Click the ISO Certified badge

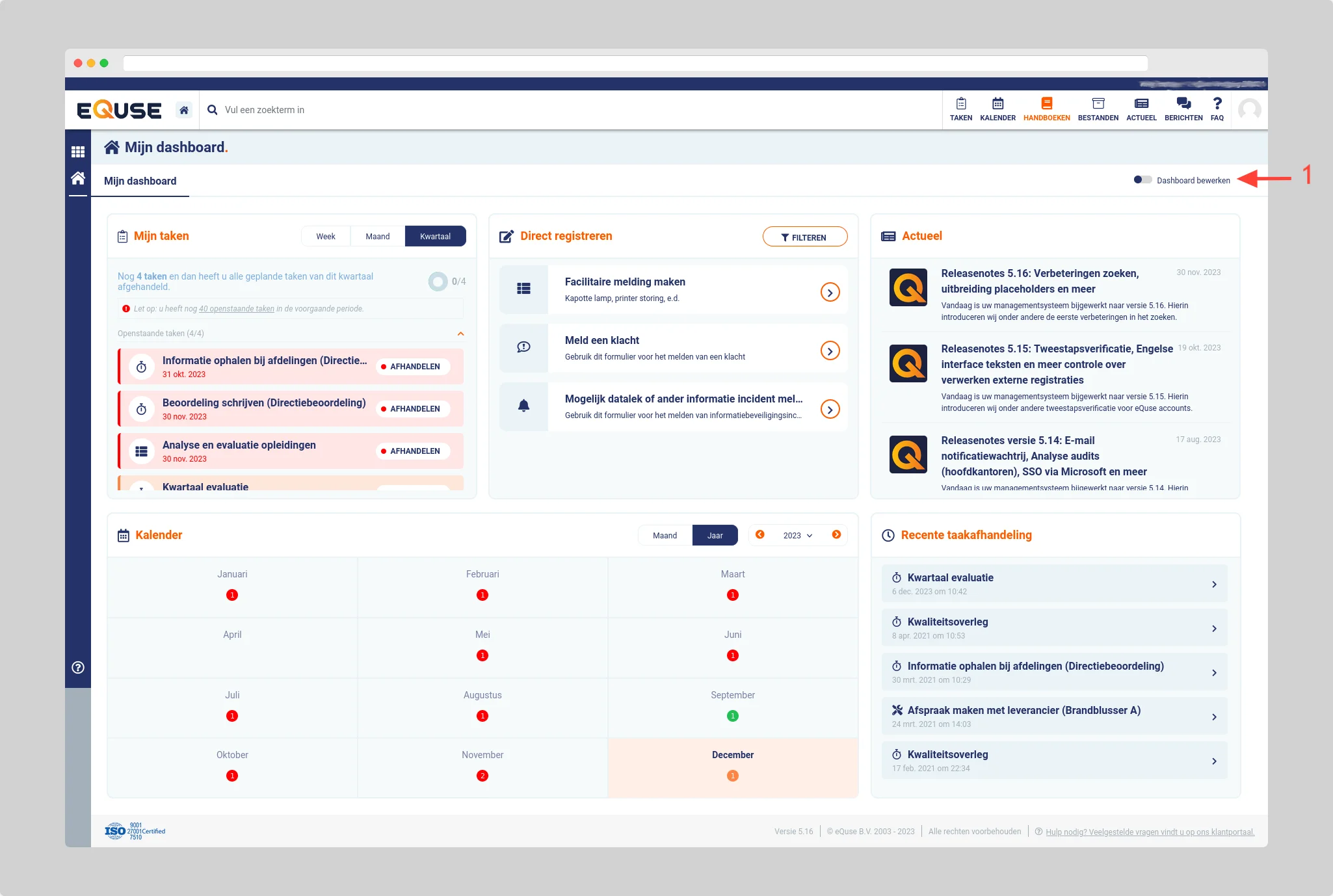(135, 831)
